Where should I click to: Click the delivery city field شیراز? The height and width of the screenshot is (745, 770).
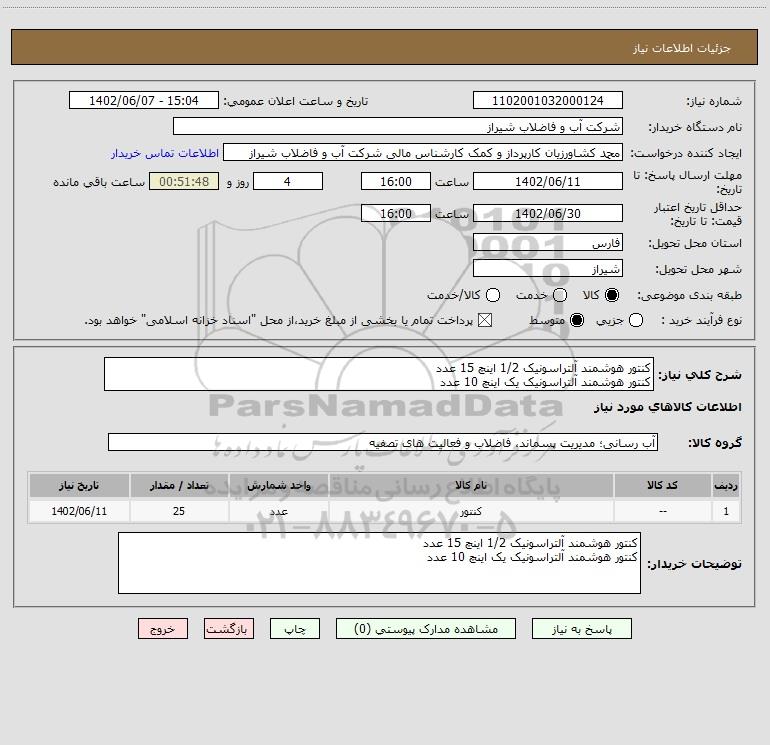point(548,268)
